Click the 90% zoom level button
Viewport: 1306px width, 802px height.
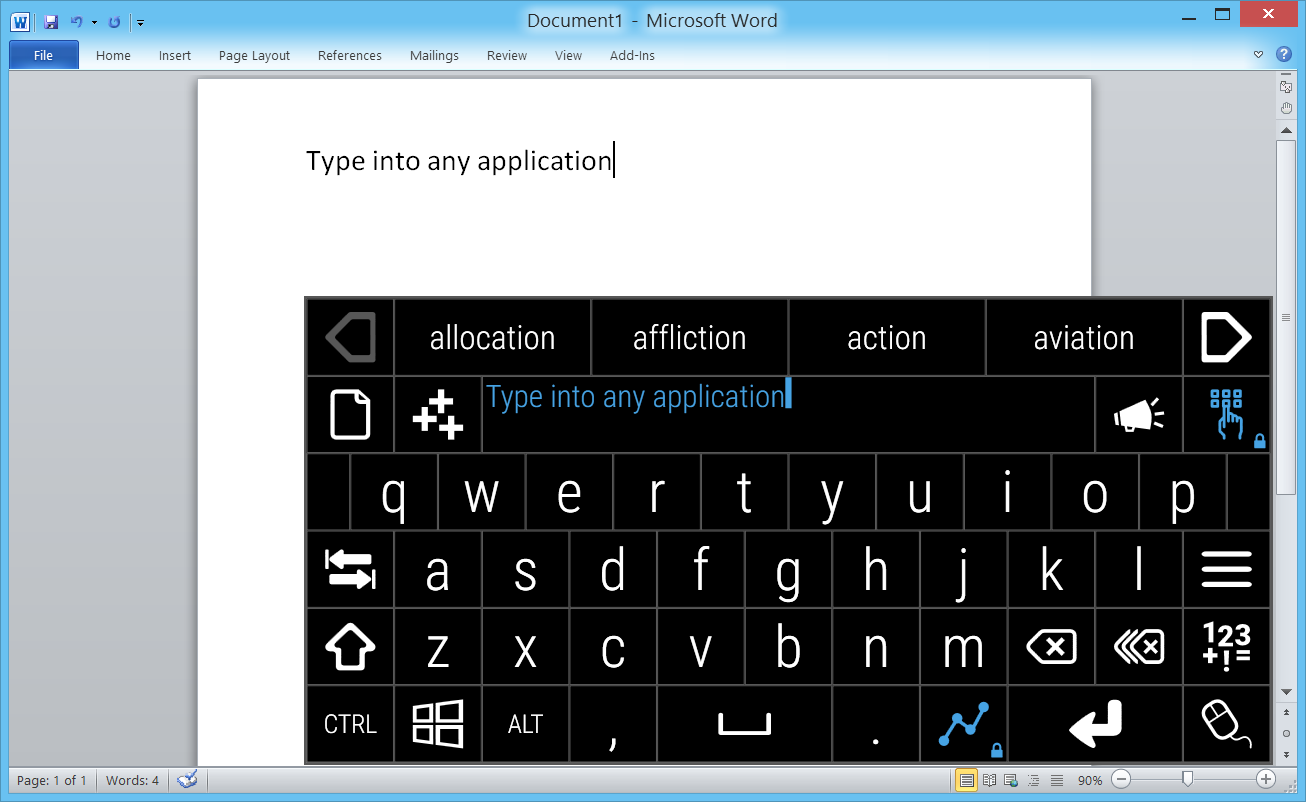point(1090,780)
